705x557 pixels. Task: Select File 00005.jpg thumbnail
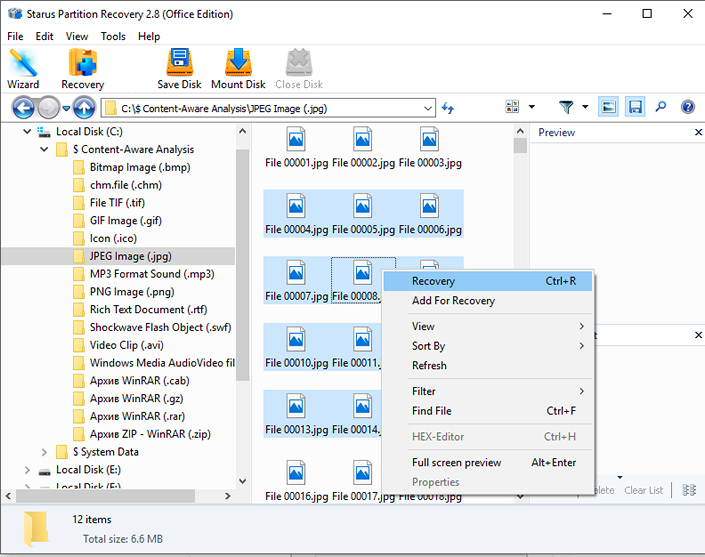[x=363, y=214]
